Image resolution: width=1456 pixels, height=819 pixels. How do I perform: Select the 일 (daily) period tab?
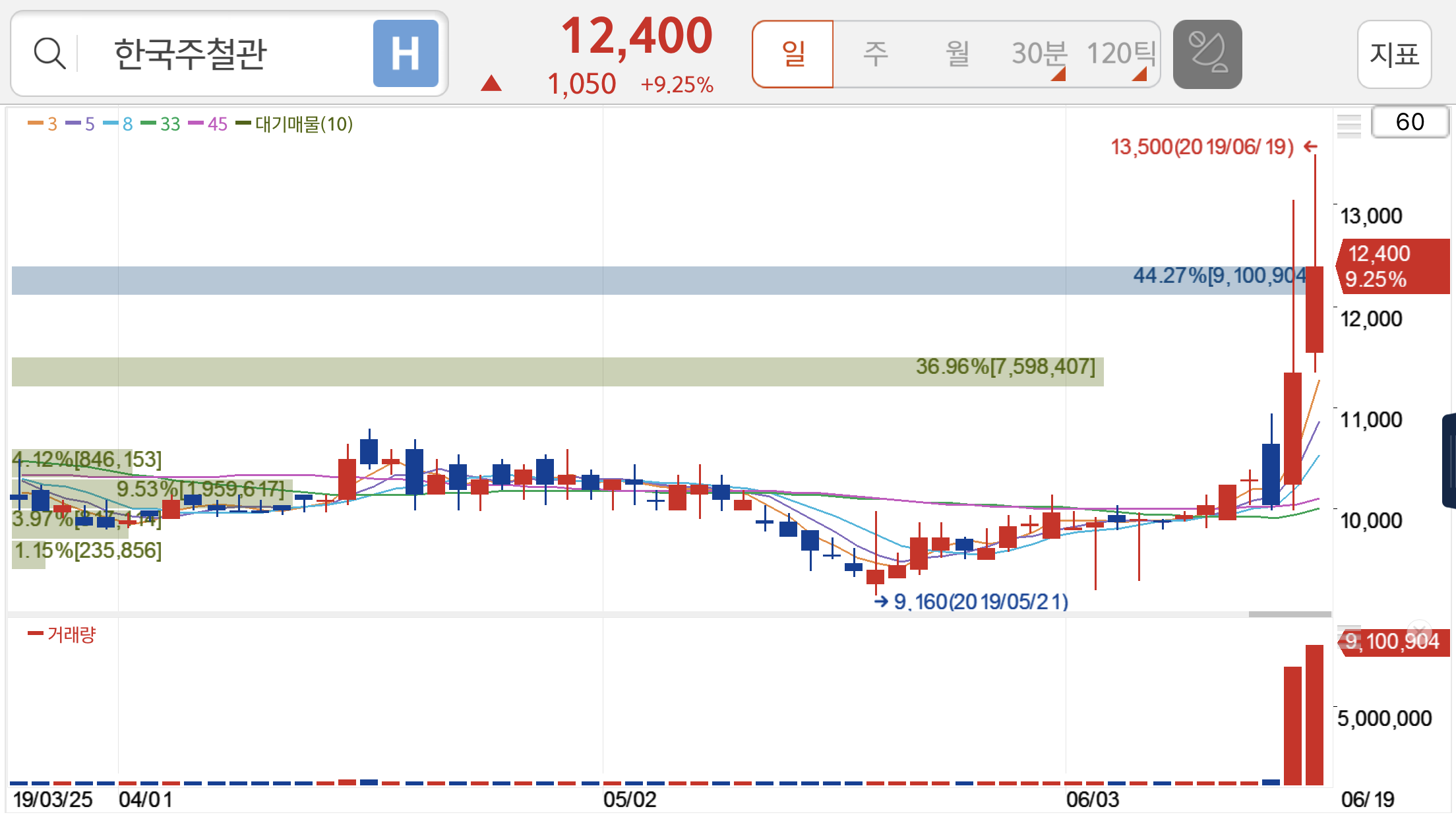[793, 53]
